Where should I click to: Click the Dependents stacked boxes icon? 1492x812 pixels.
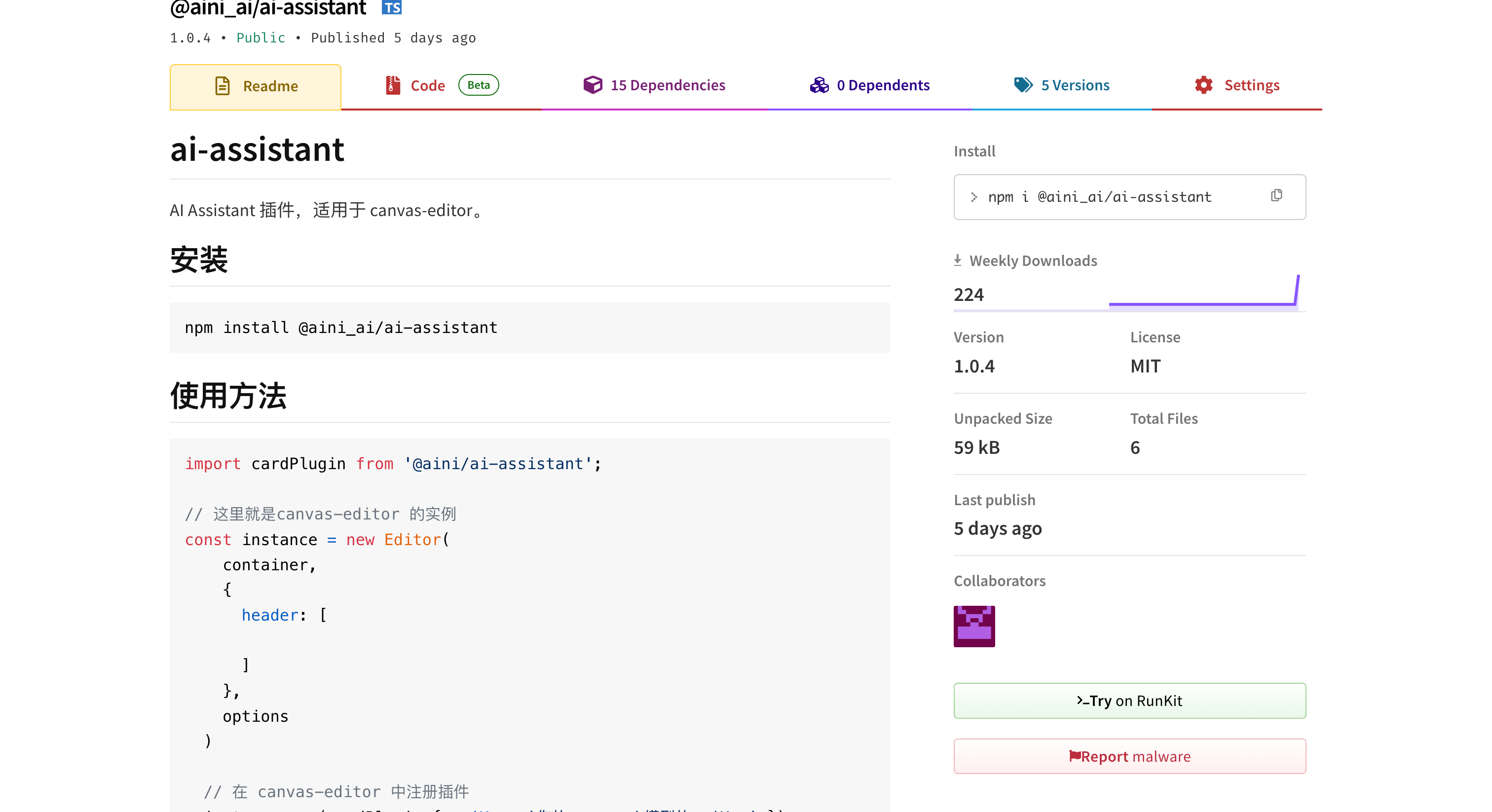pyautogui.click(x=819, y=85)
